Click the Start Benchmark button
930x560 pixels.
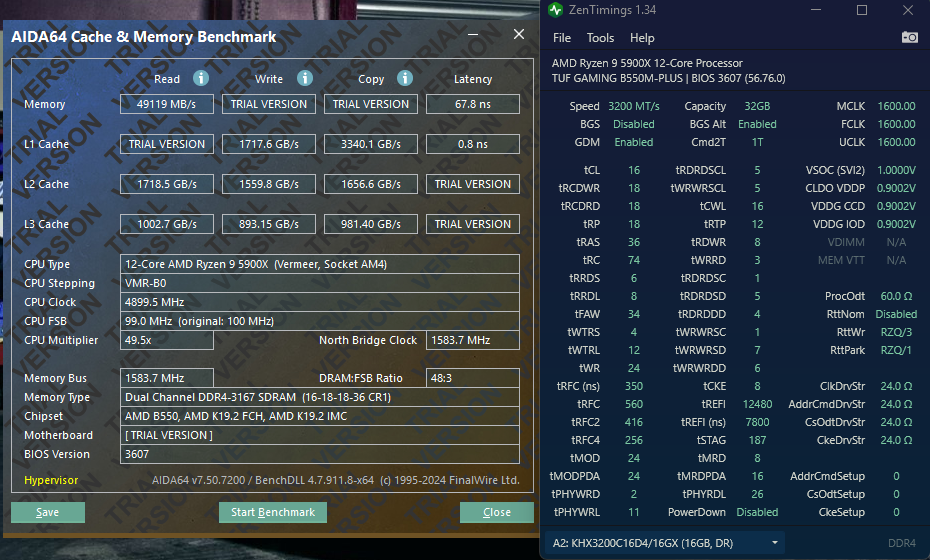point(273,512)
